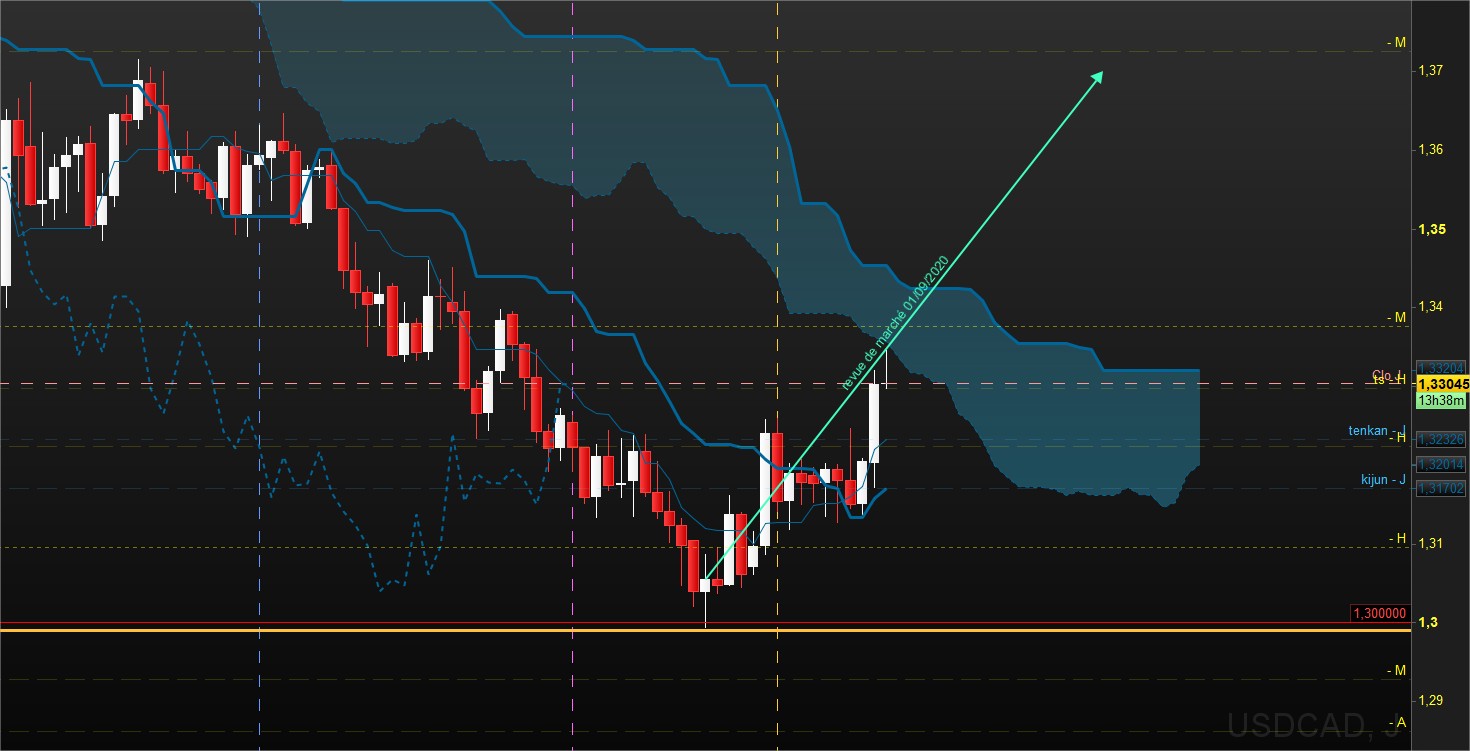This screenshot has height=751, width=1470.
Task: Select the 1,32326 tenkan price tag
Action: [1441, 438]
